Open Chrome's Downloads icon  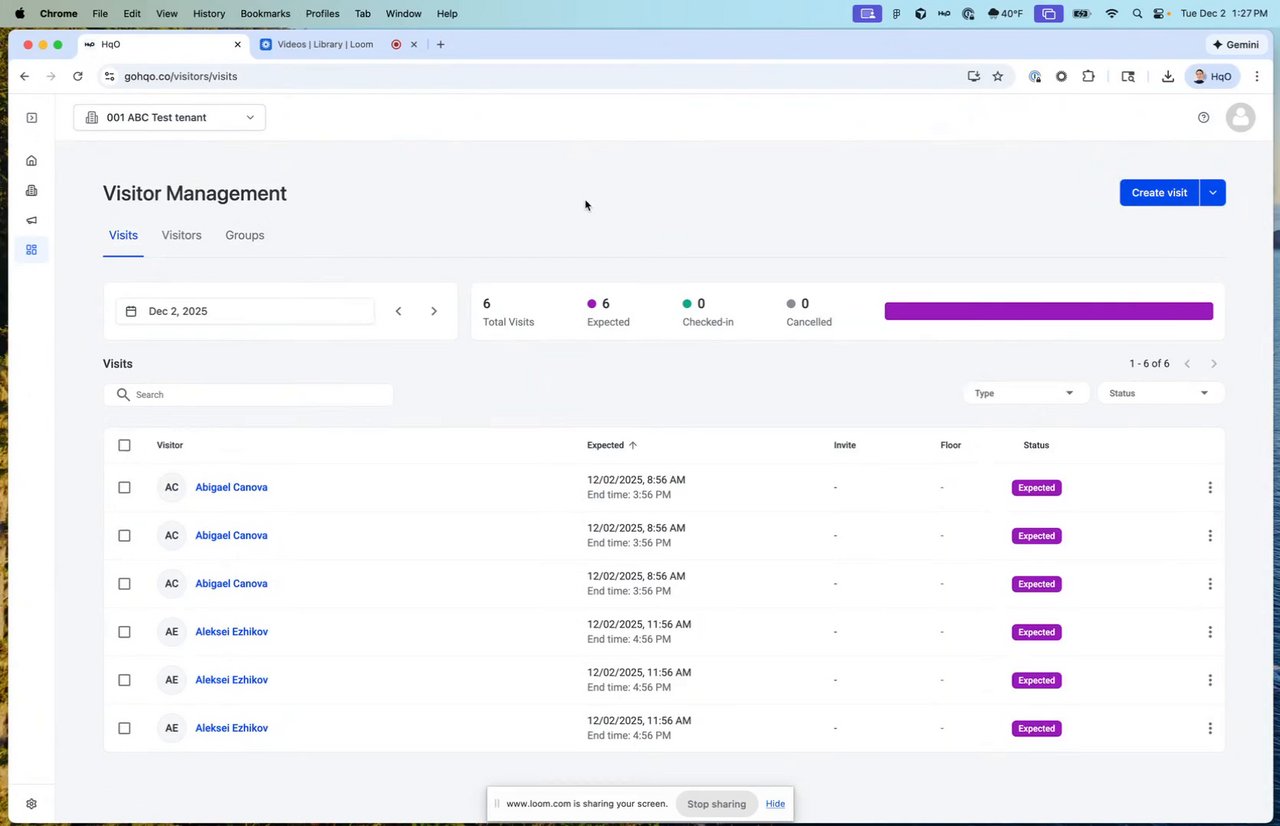coord(1167,76)
